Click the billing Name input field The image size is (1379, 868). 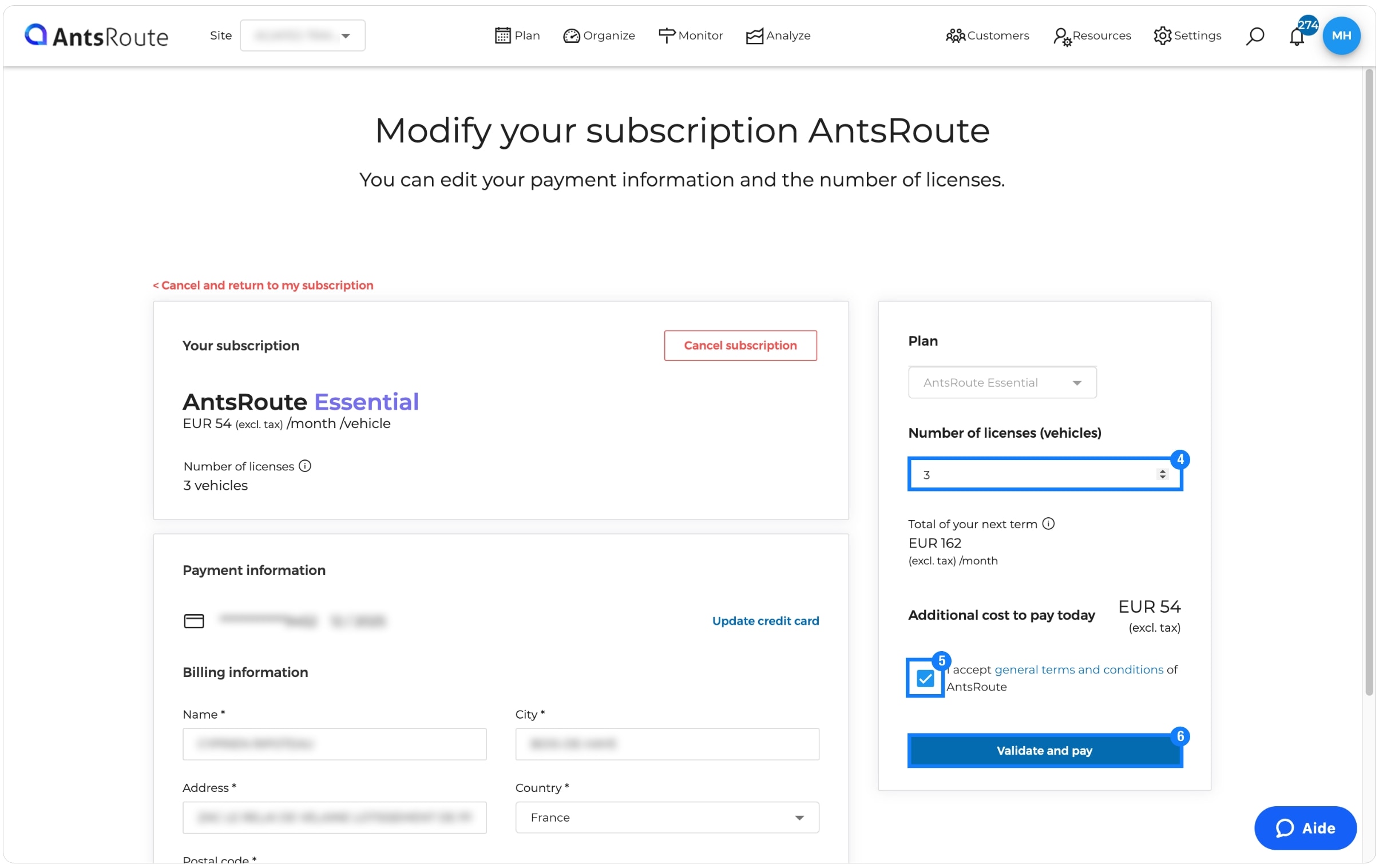(334, 744)
